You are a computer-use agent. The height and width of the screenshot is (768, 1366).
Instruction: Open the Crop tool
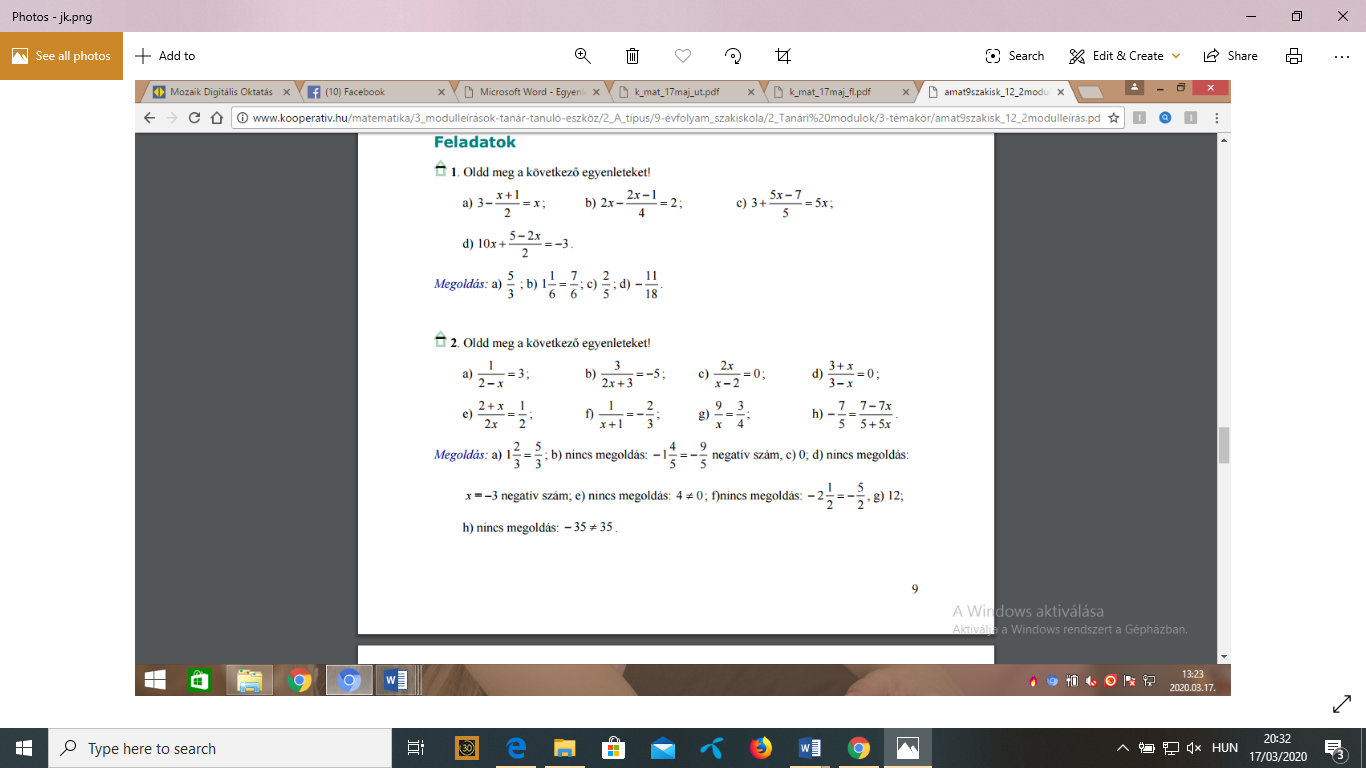[x=783, y=56]
